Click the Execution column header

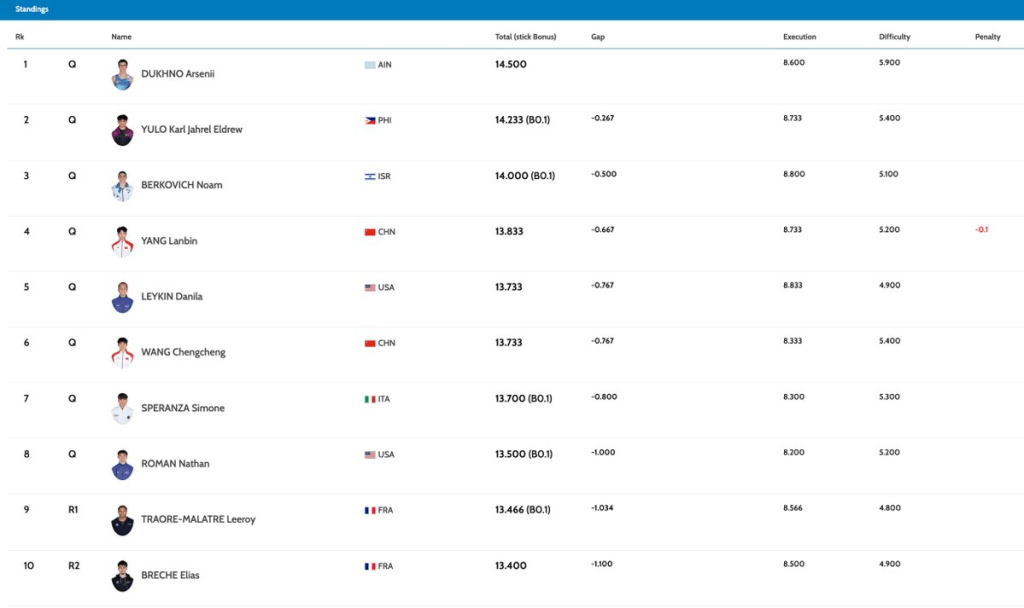point(799,37)
